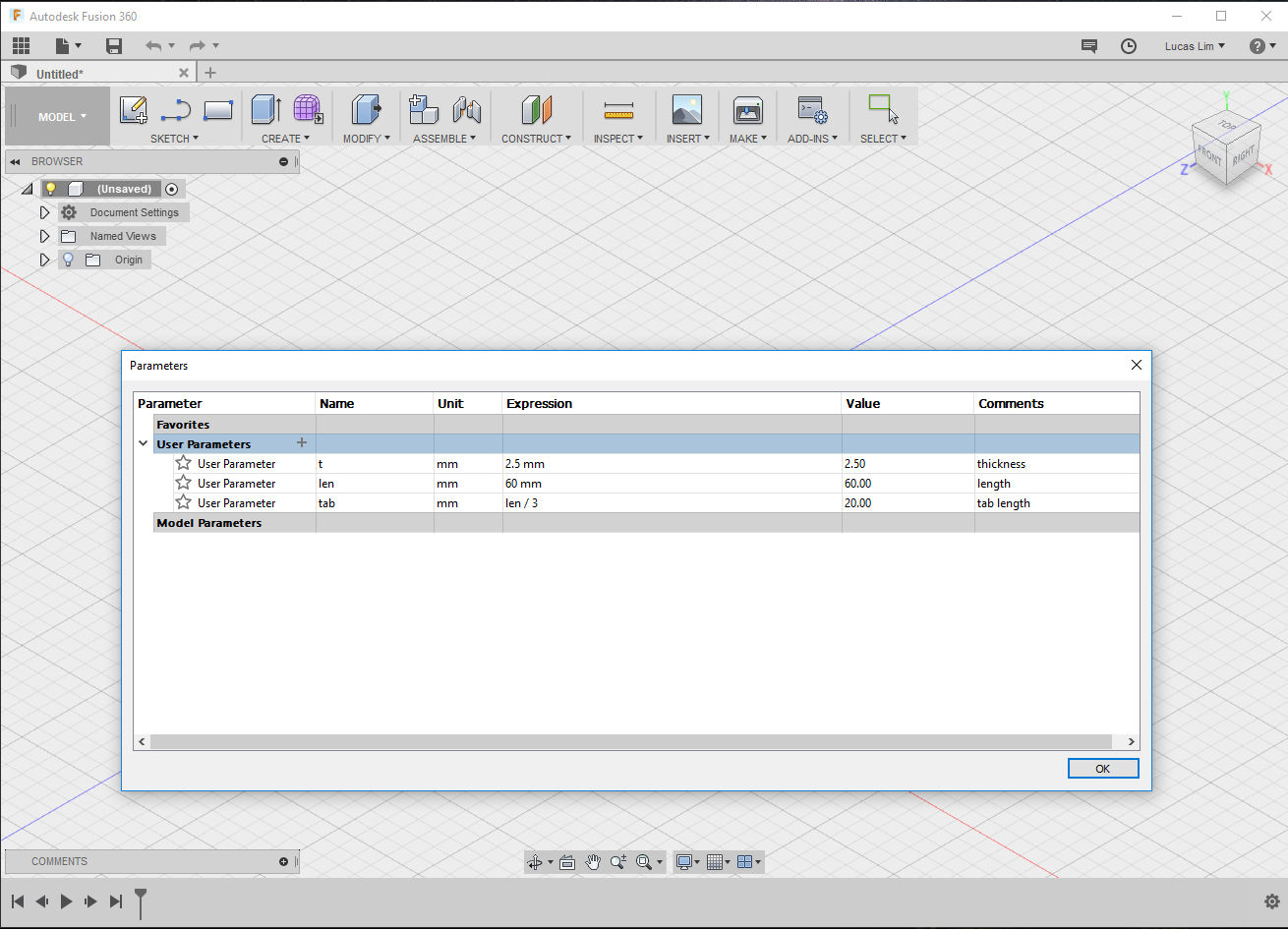Select the Line sketch tool
Viewport: 1288px width, 929px height.
(x=175, y=110)
